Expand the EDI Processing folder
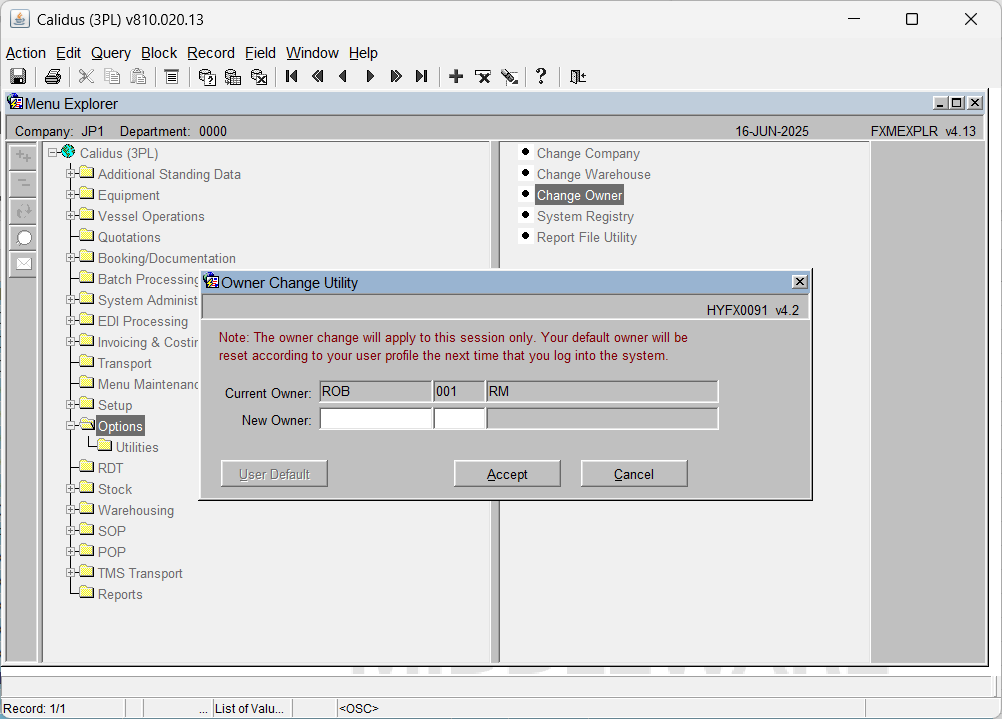The width and height of the screenshot is (1002, 719). tap(71, 320)
